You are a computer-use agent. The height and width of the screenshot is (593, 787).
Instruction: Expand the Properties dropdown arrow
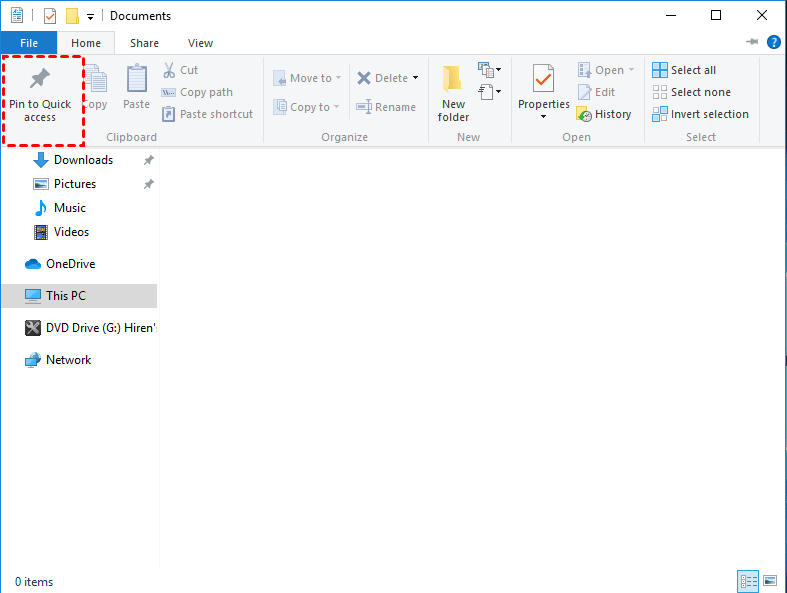coord(543,117)
